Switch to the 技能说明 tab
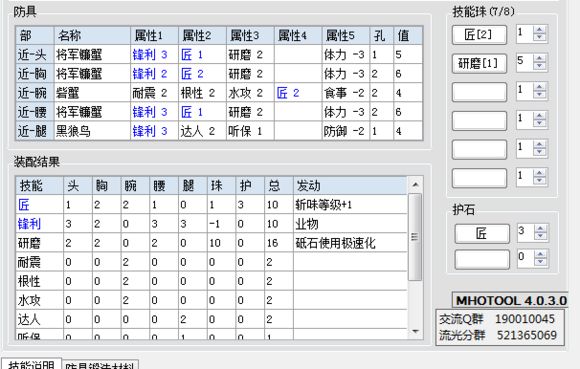 31,364
